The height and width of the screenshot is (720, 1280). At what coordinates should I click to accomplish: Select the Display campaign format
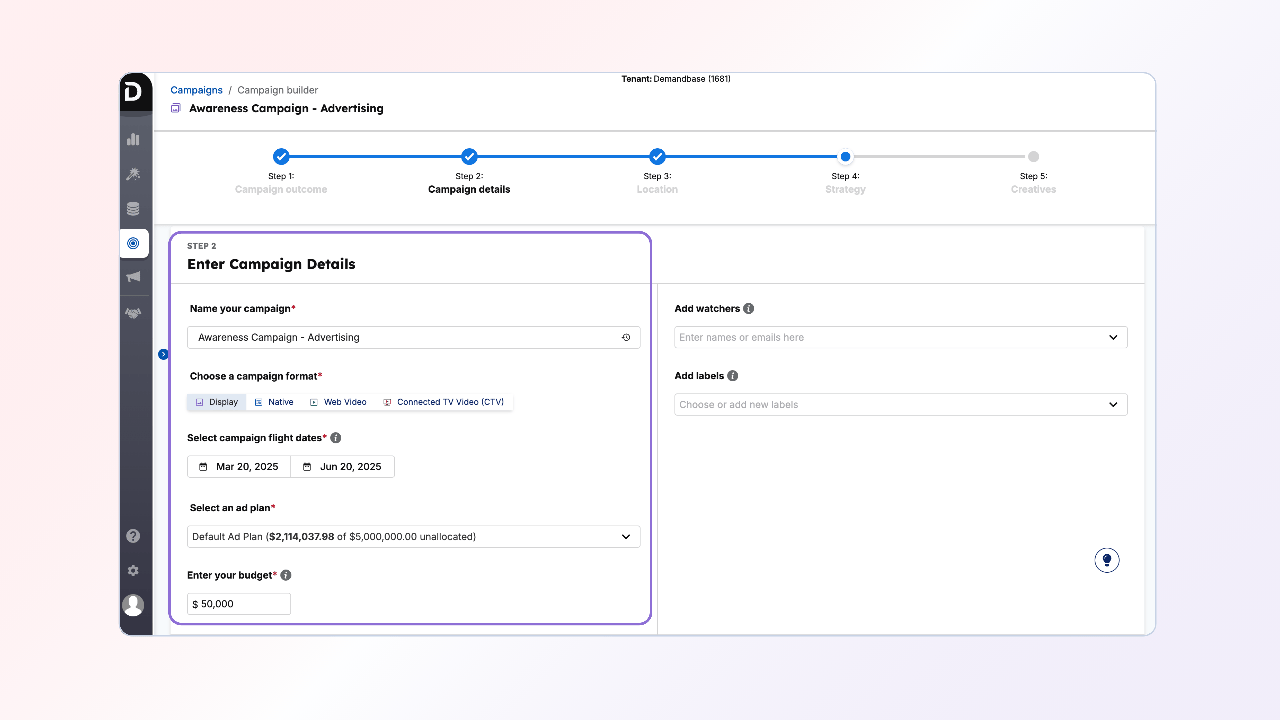tap(217, 402)
